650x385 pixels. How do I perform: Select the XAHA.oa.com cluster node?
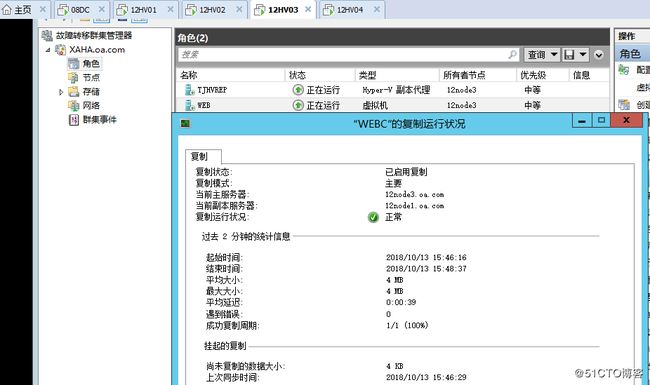(x=97, y=50)
